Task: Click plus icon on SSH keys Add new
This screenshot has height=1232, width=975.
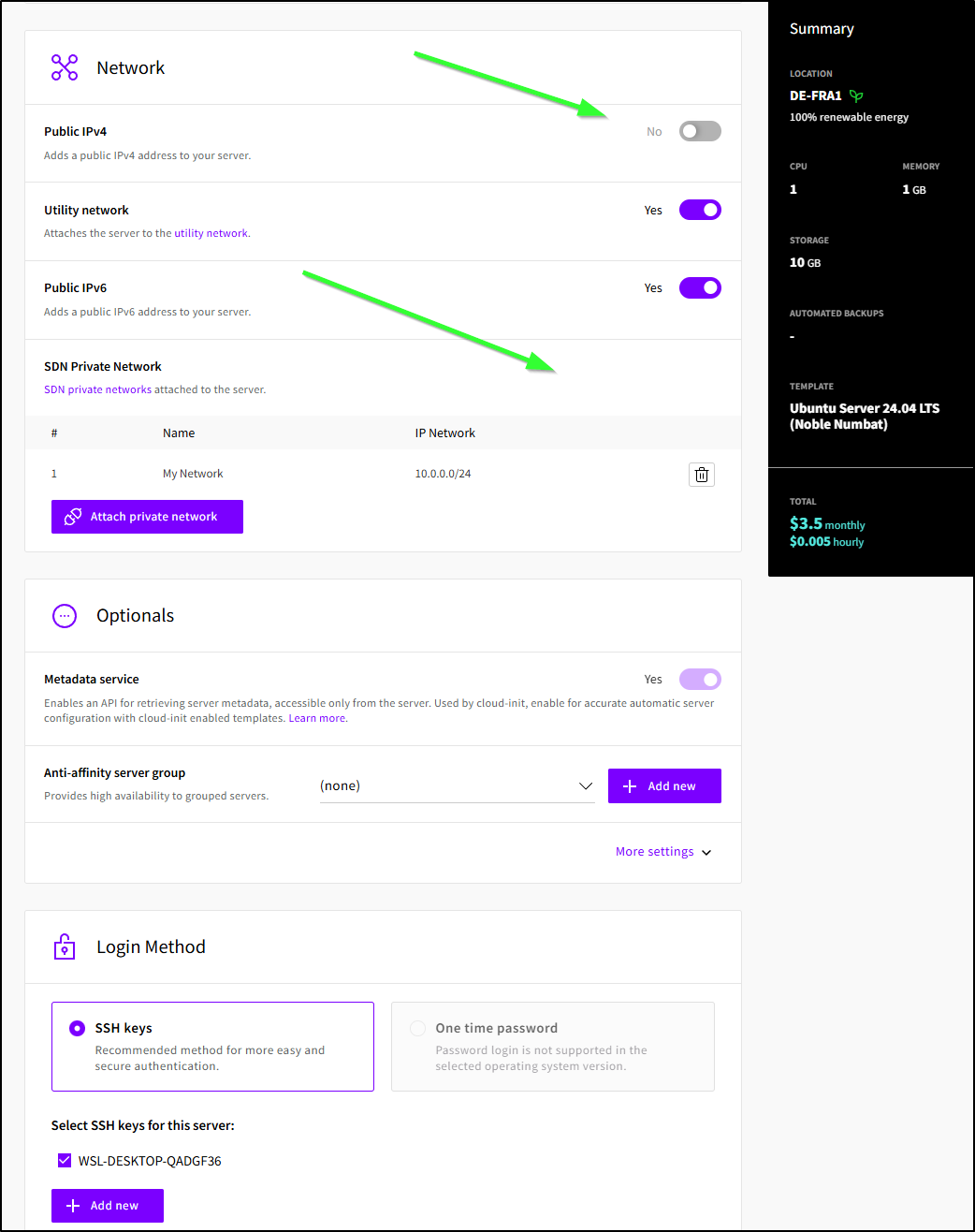Action: (x=73, y=1206)
